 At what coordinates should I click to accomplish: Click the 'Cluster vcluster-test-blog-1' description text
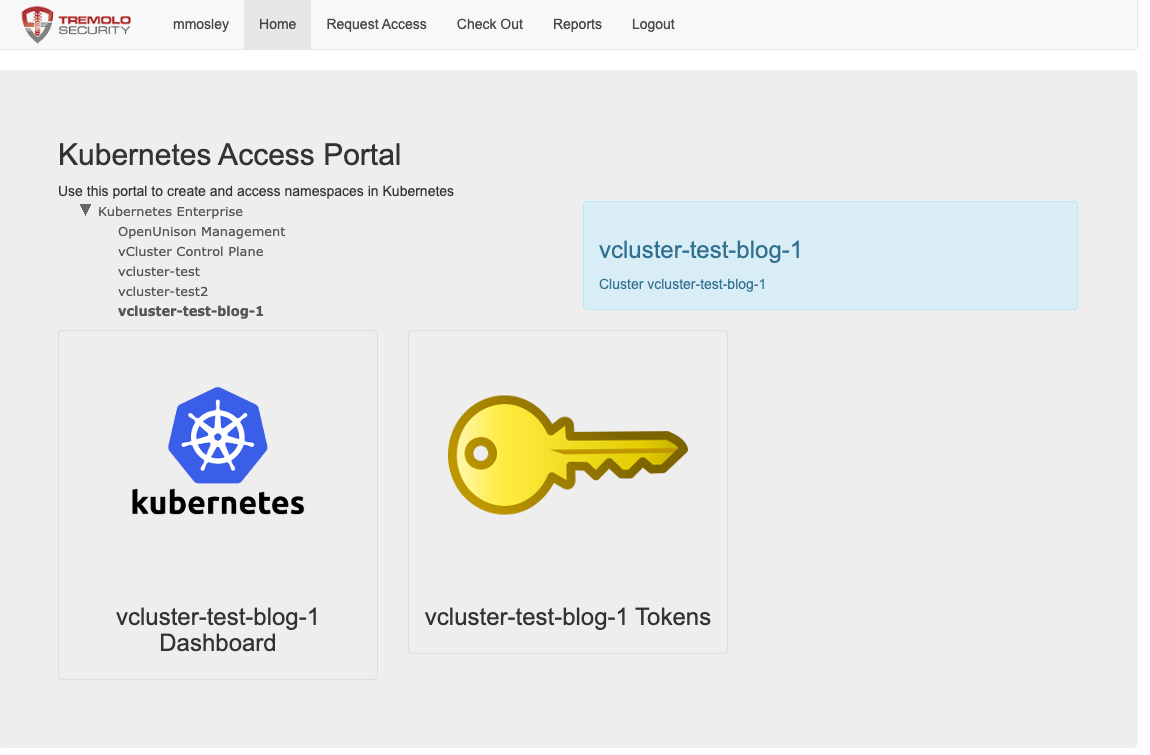click(x=682, y=284)
